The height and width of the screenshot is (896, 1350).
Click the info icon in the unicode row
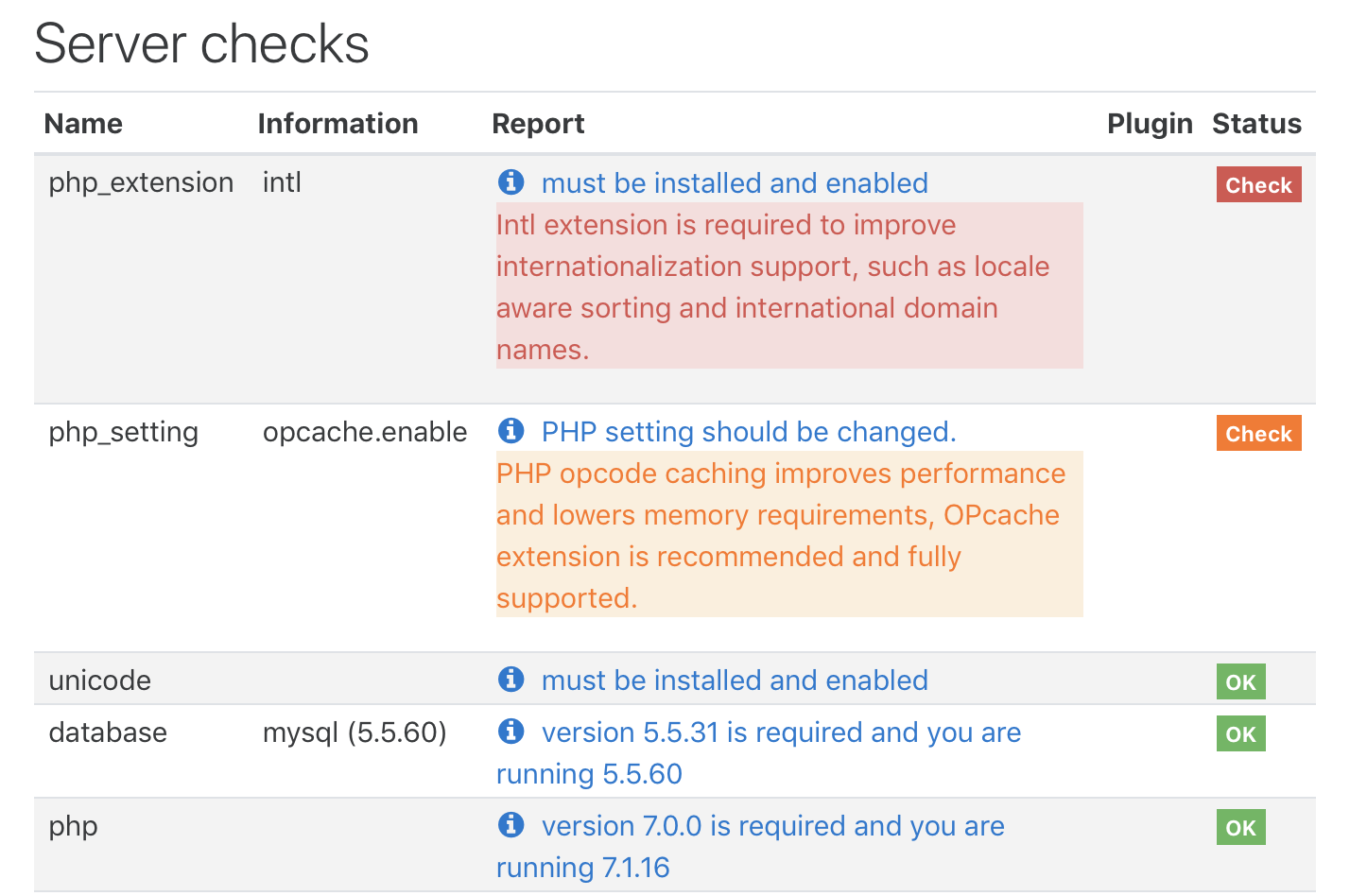tap(511, 680)
